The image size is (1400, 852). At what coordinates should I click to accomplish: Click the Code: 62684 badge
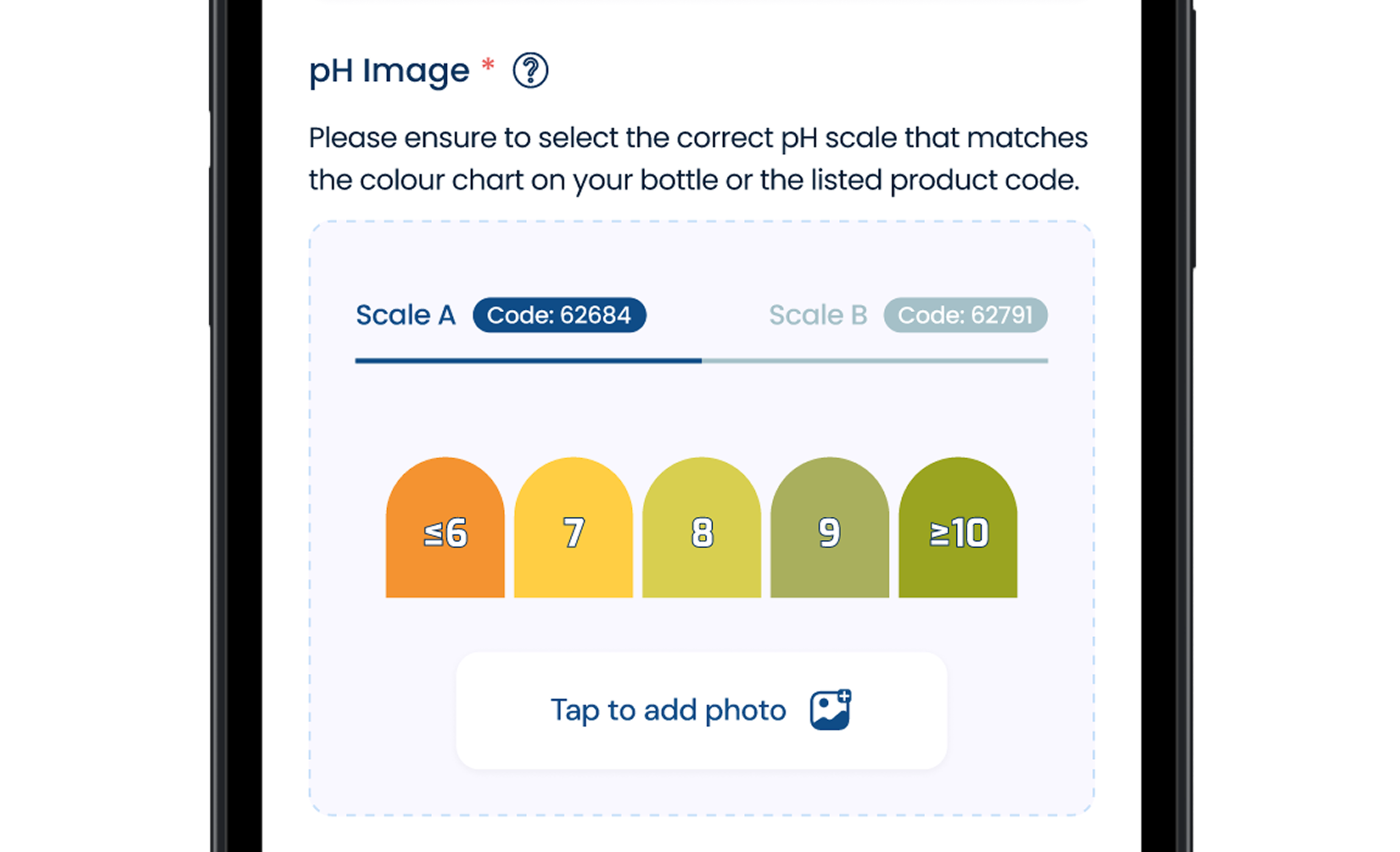coord(559,315)
